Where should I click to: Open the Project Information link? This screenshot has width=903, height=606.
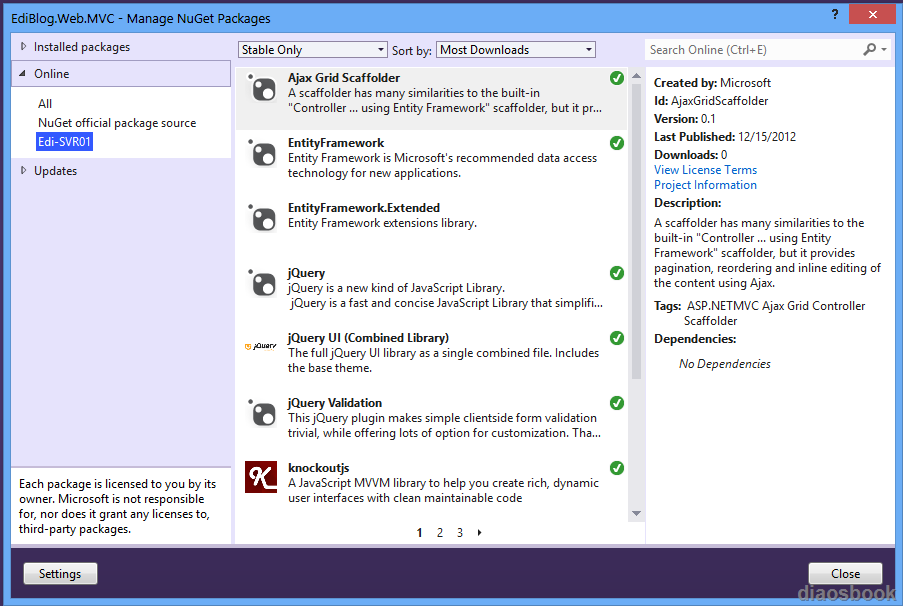[x=705, y=185]
